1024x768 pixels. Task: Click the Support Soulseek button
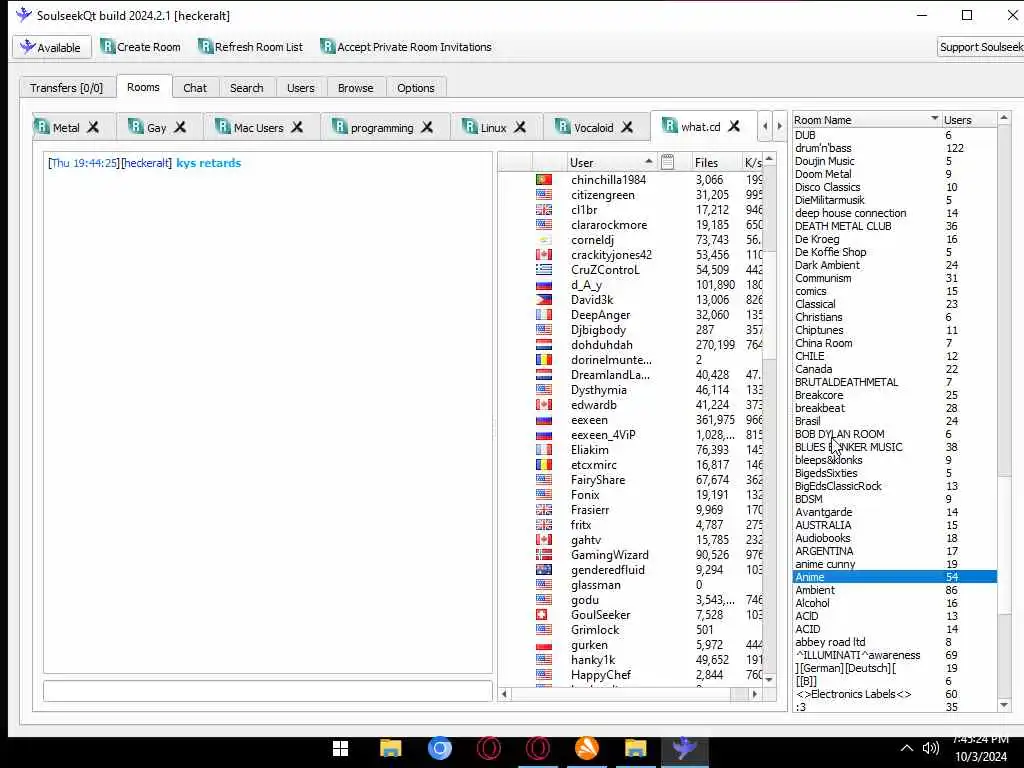point(981,47)
